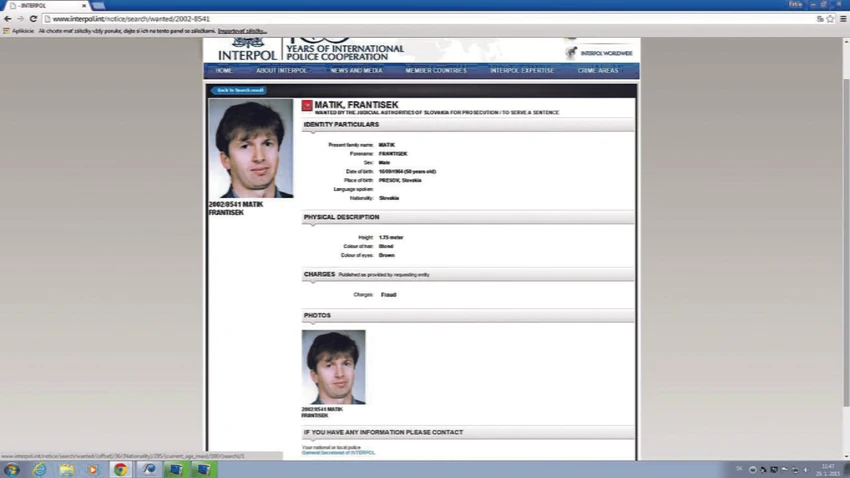This screenshot has height=478, width=850.
Task: Follow the General Secretariat of INTERPOL link
Action: click(x=338, y=453)
